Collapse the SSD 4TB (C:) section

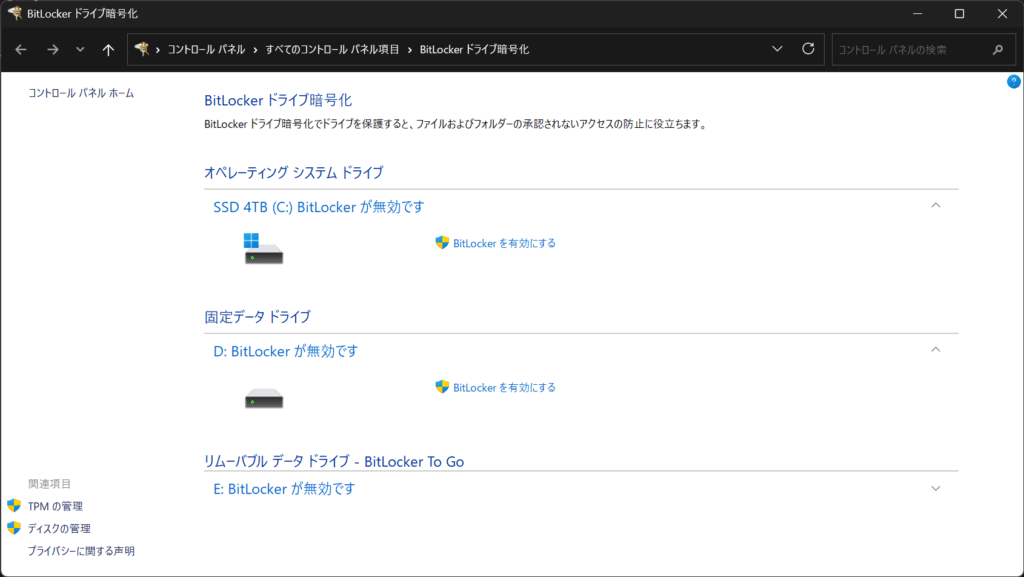(936, 206)
